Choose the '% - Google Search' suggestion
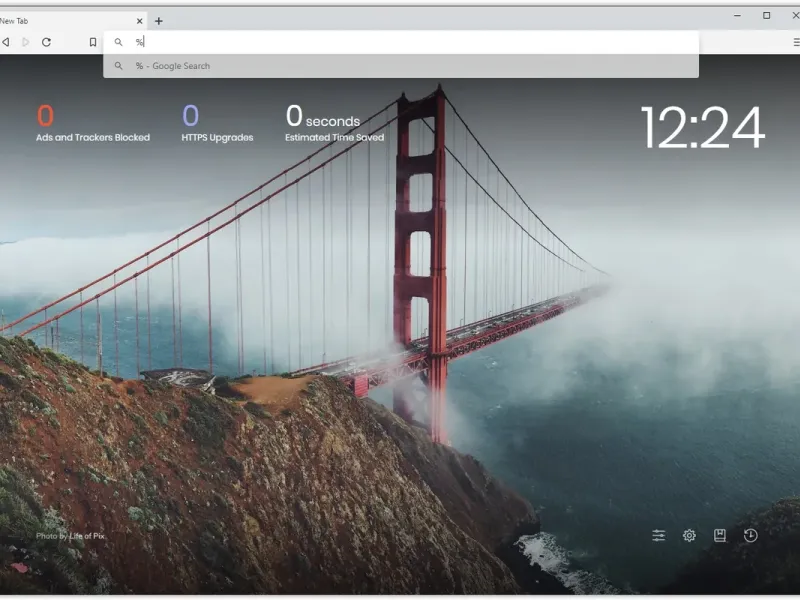800x600 pixels. pos(401,66)
